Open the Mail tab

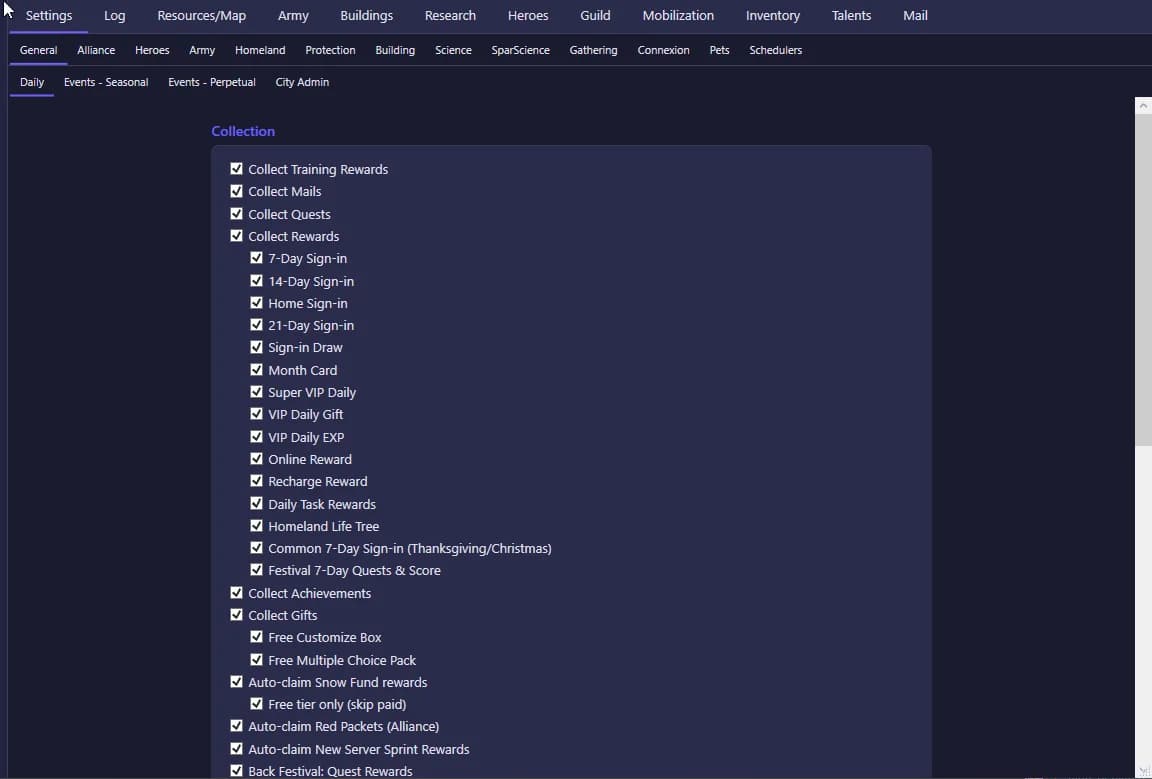click(915, 15)
